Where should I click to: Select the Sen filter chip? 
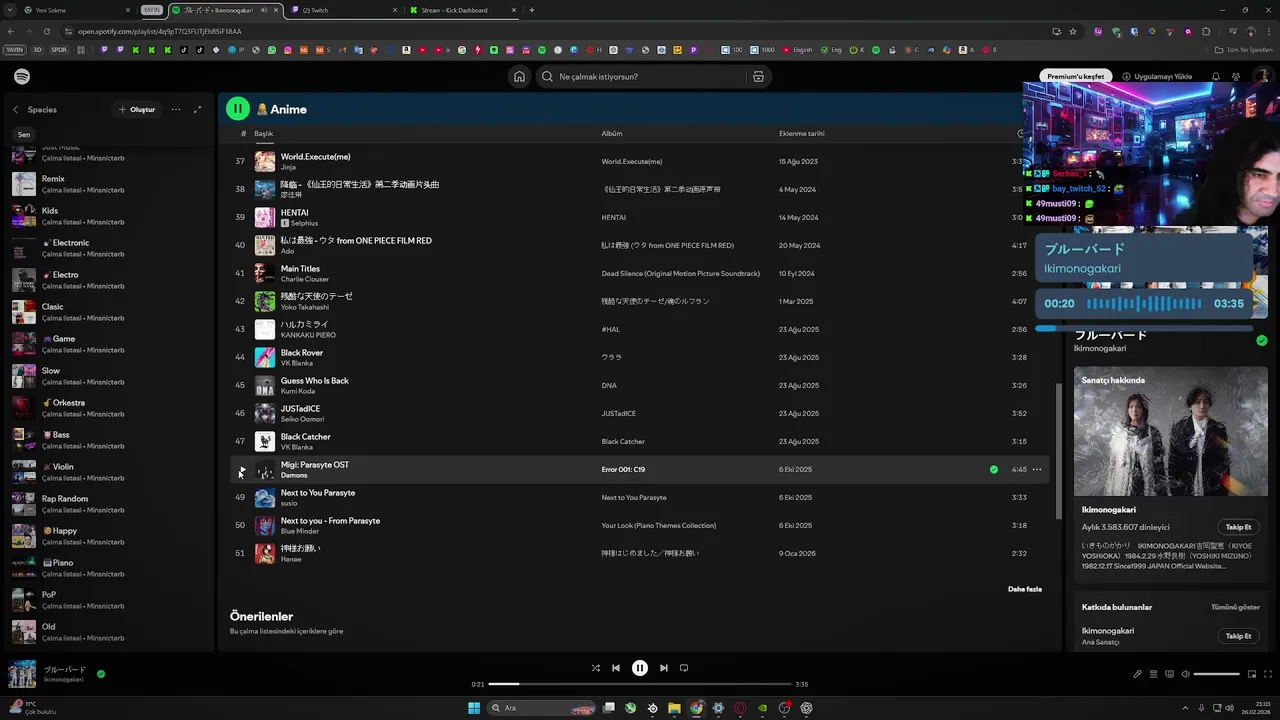(x=24, y=135)
